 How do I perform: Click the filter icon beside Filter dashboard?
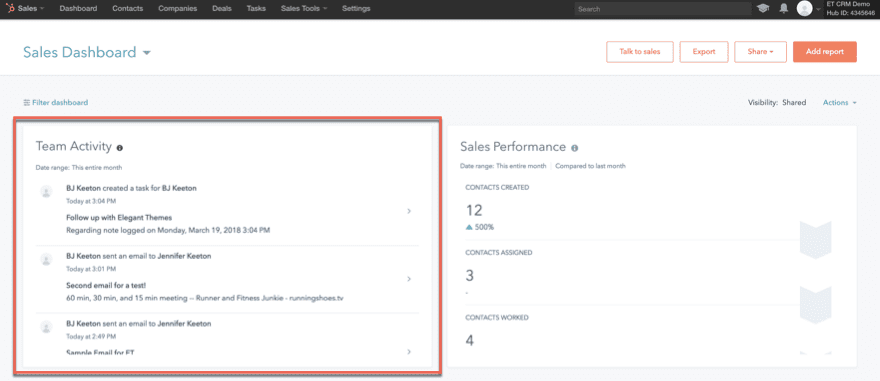tap(26, 103)
